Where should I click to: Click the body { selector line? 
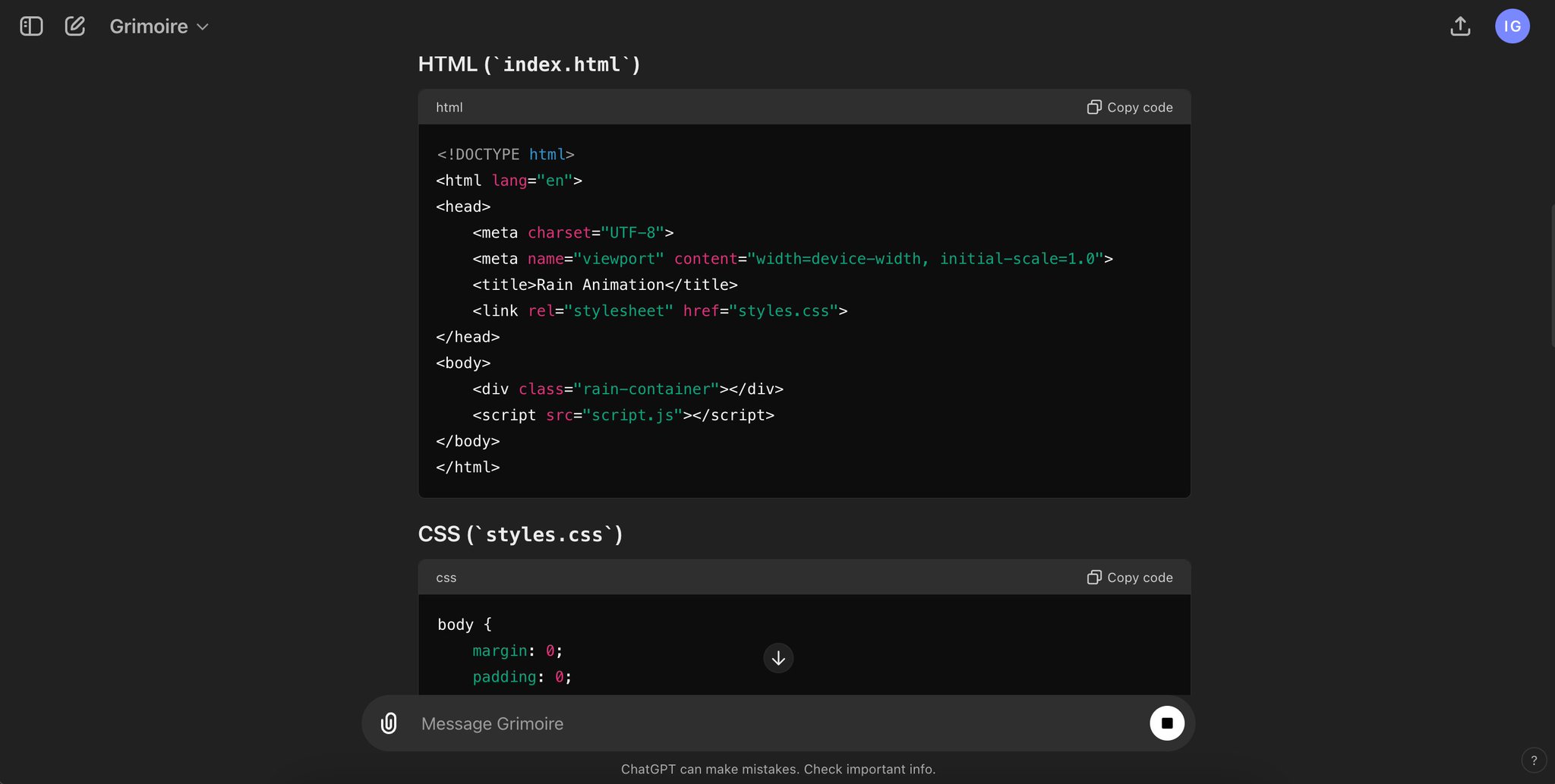coord(465,625)
